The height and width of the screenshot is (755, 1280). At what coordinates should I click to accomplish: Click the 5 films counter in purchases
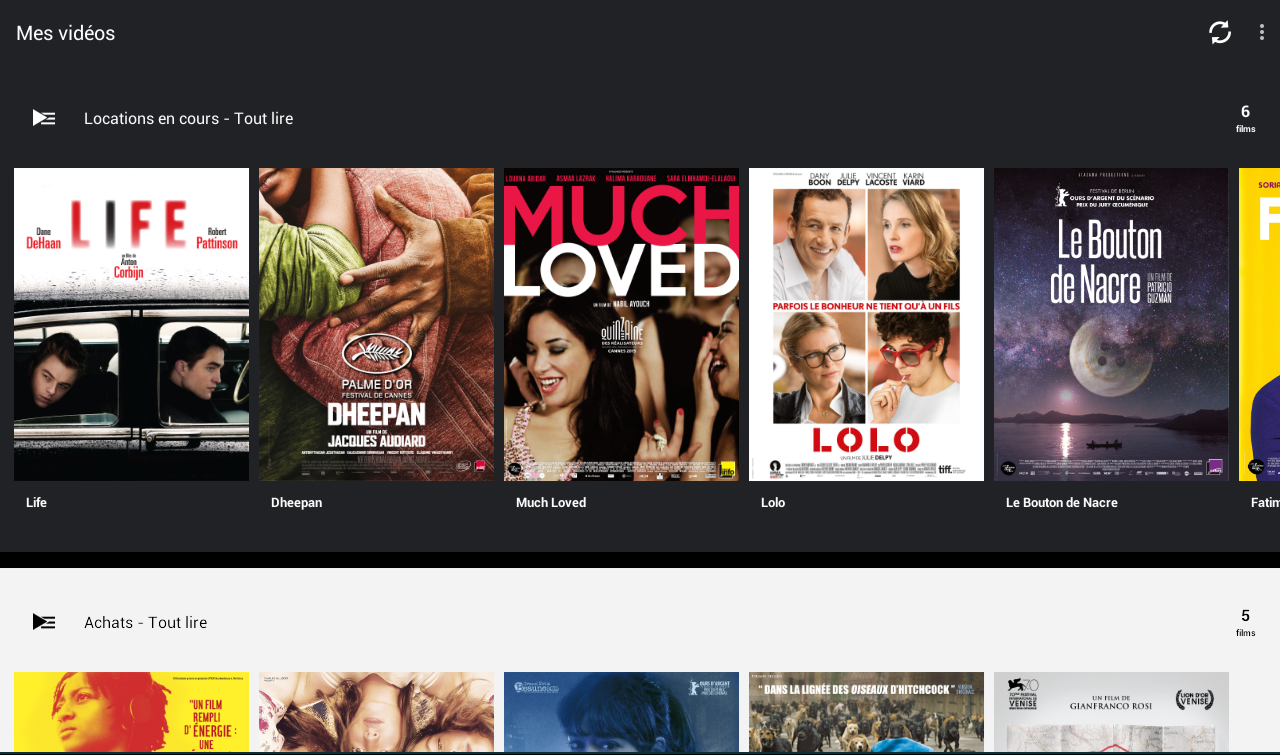point(1245,622)
